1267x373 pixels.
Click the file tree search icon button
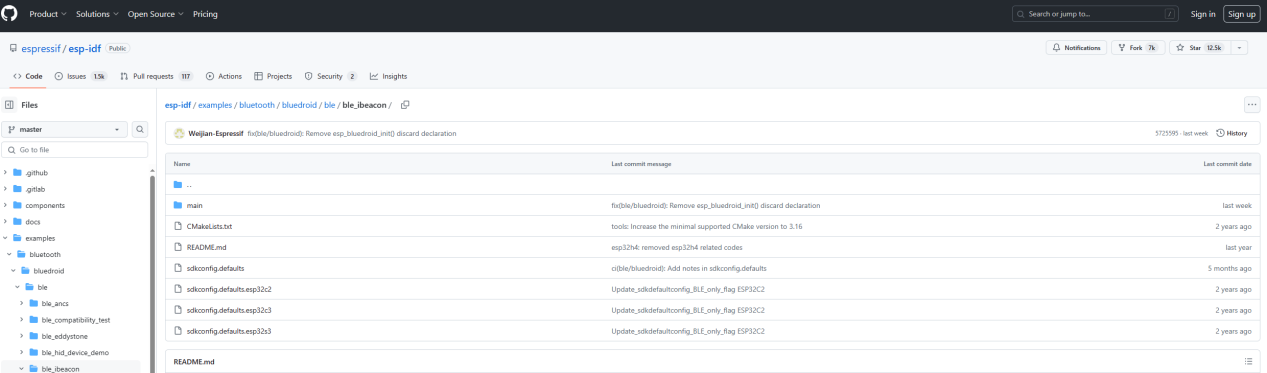click(x=140, y=129)
